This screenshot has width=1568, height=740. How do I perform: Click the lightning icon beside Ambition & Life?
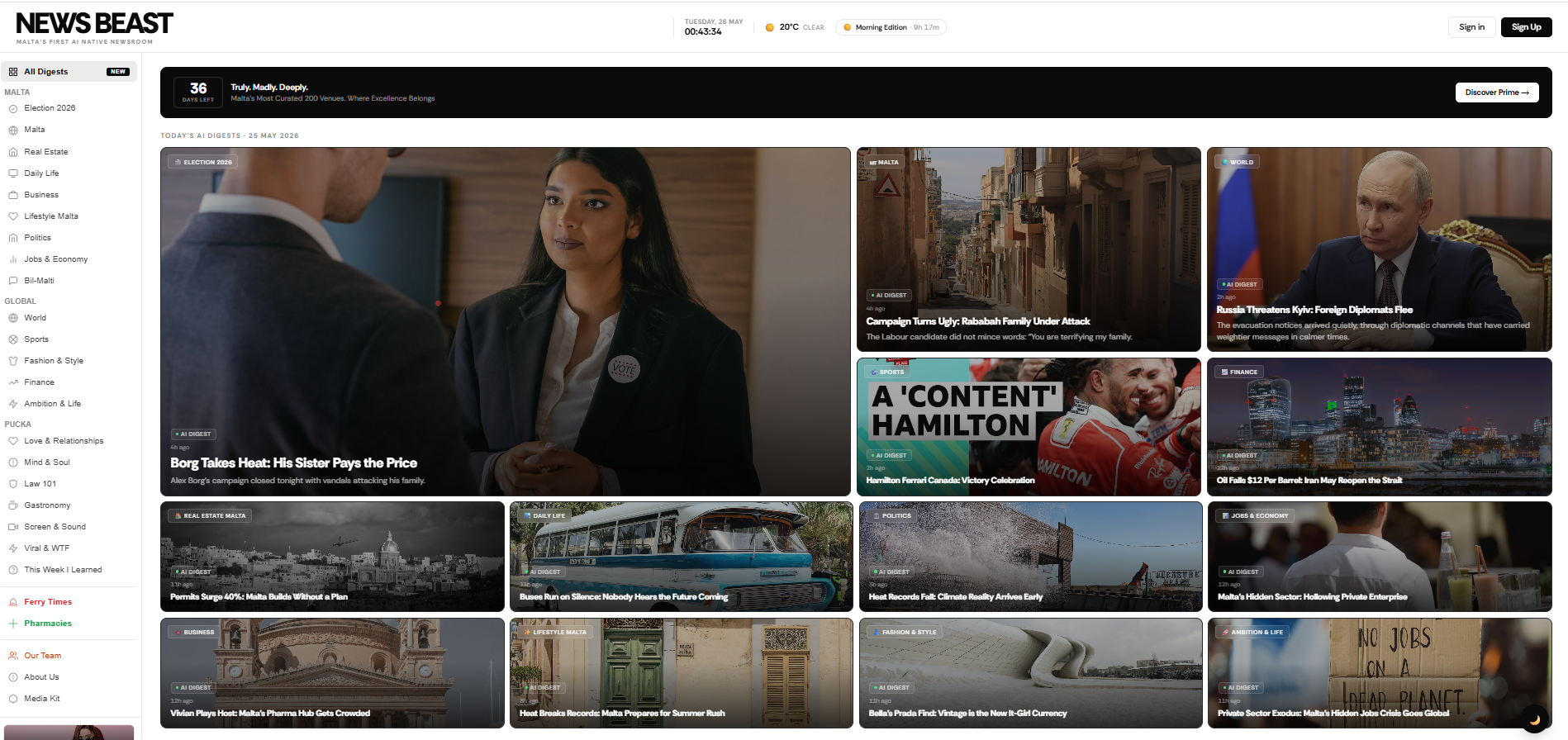pyautogui.click(x=13, y=404)
